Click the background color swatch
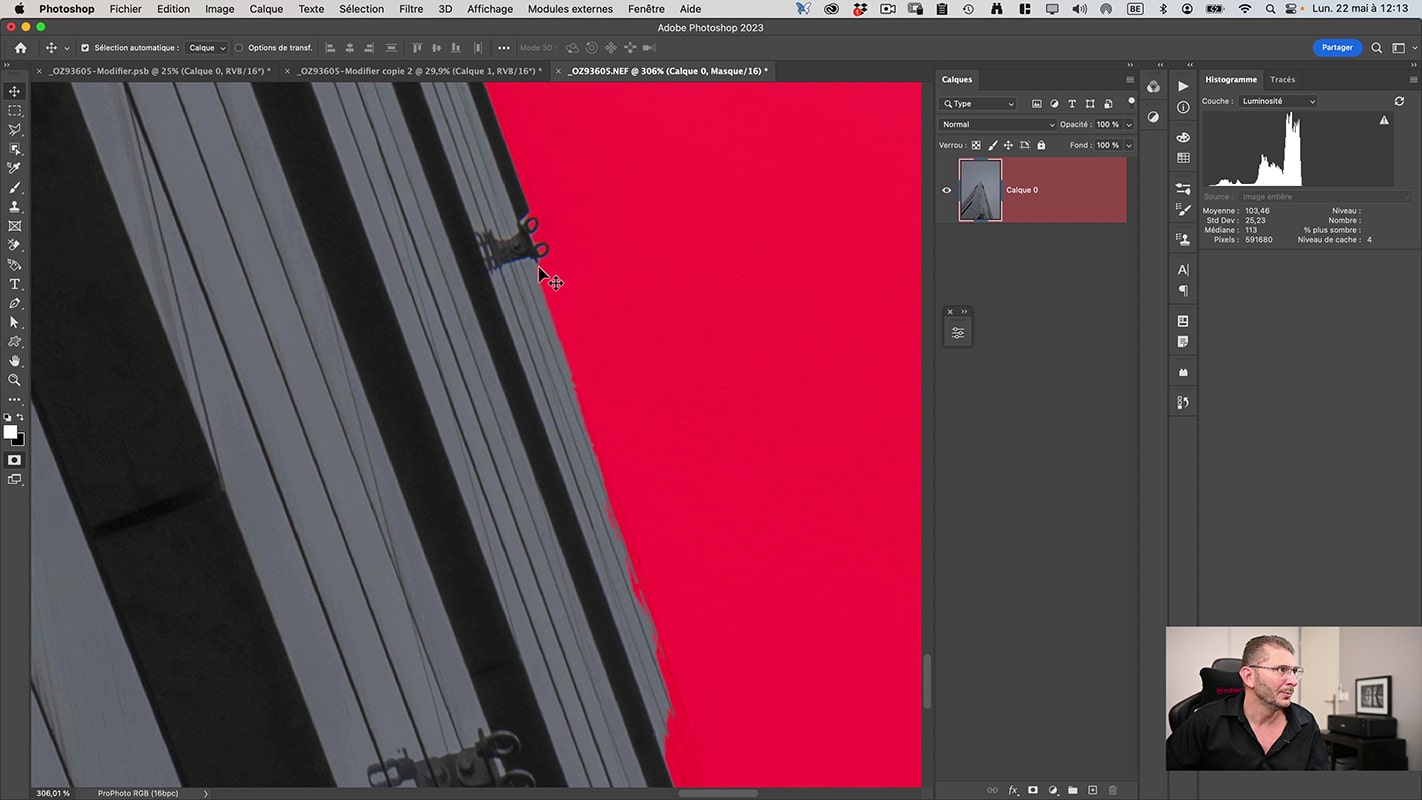Screen dimensions: 1422x800 20,440
